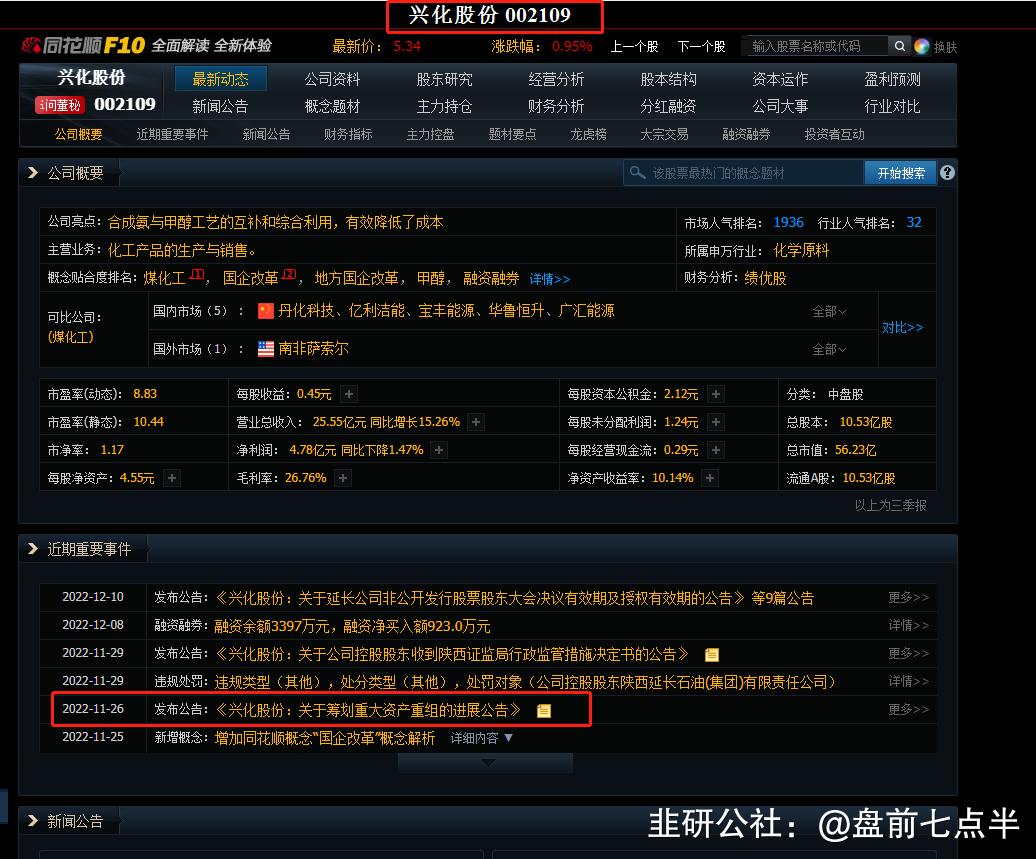Click the US flag icon before 南非萨索尔
Viewport: 1036px width, 859px height.
coord(265,349)
